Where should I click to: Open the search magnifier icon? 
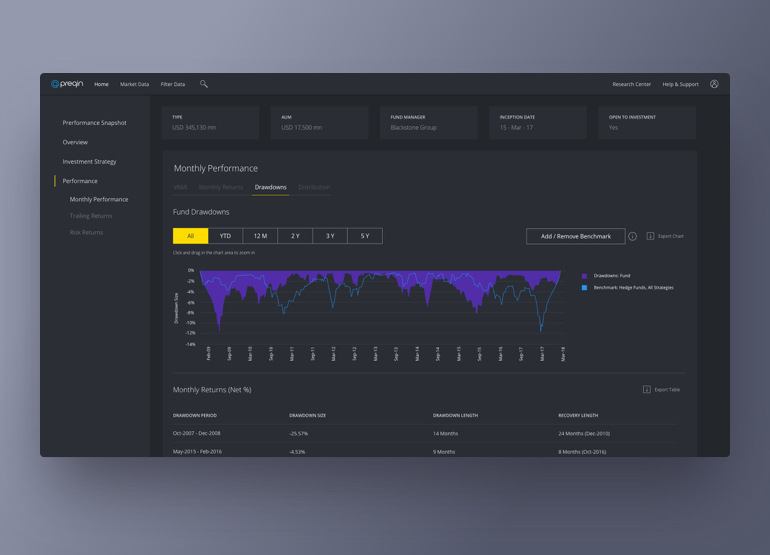pyautogui.click(x=204, y=84)
